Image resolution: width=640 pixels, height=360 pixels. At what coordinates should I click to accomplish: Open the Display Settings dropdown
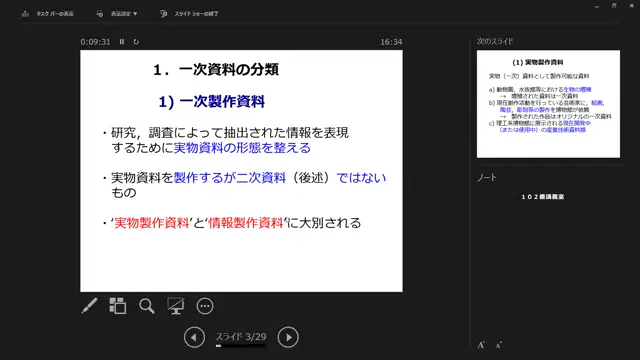point(117,13)
